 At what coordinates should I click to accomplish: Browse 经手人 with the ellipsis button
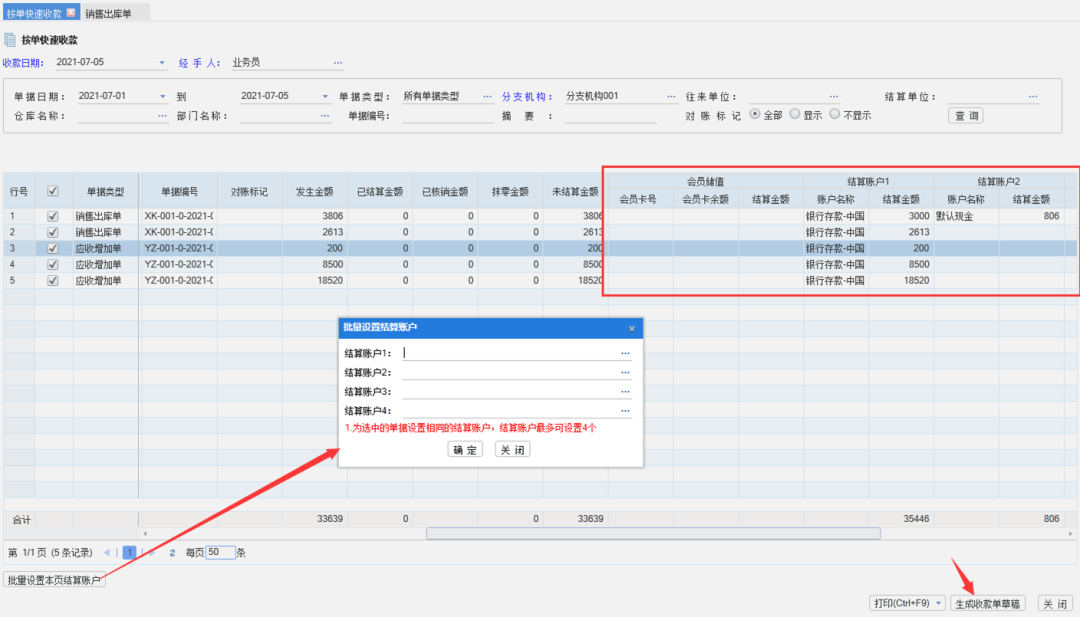tap(338, 63)
